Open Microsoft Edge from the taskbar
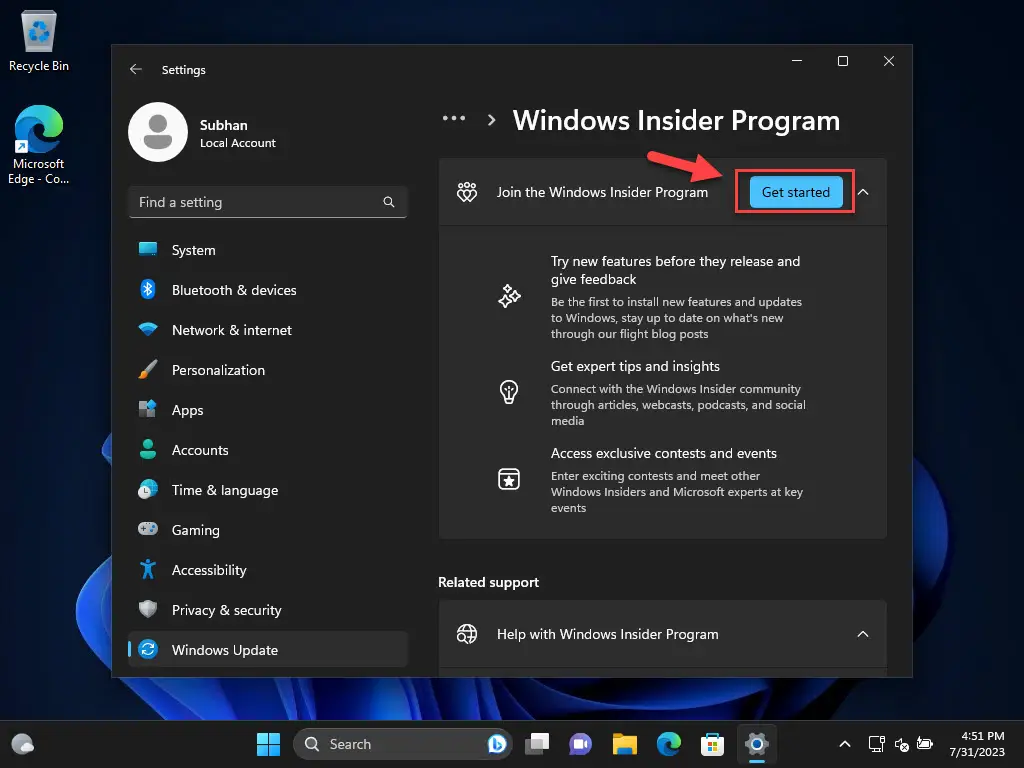Viewport: 1024px width, 768px height. (669, 744)
